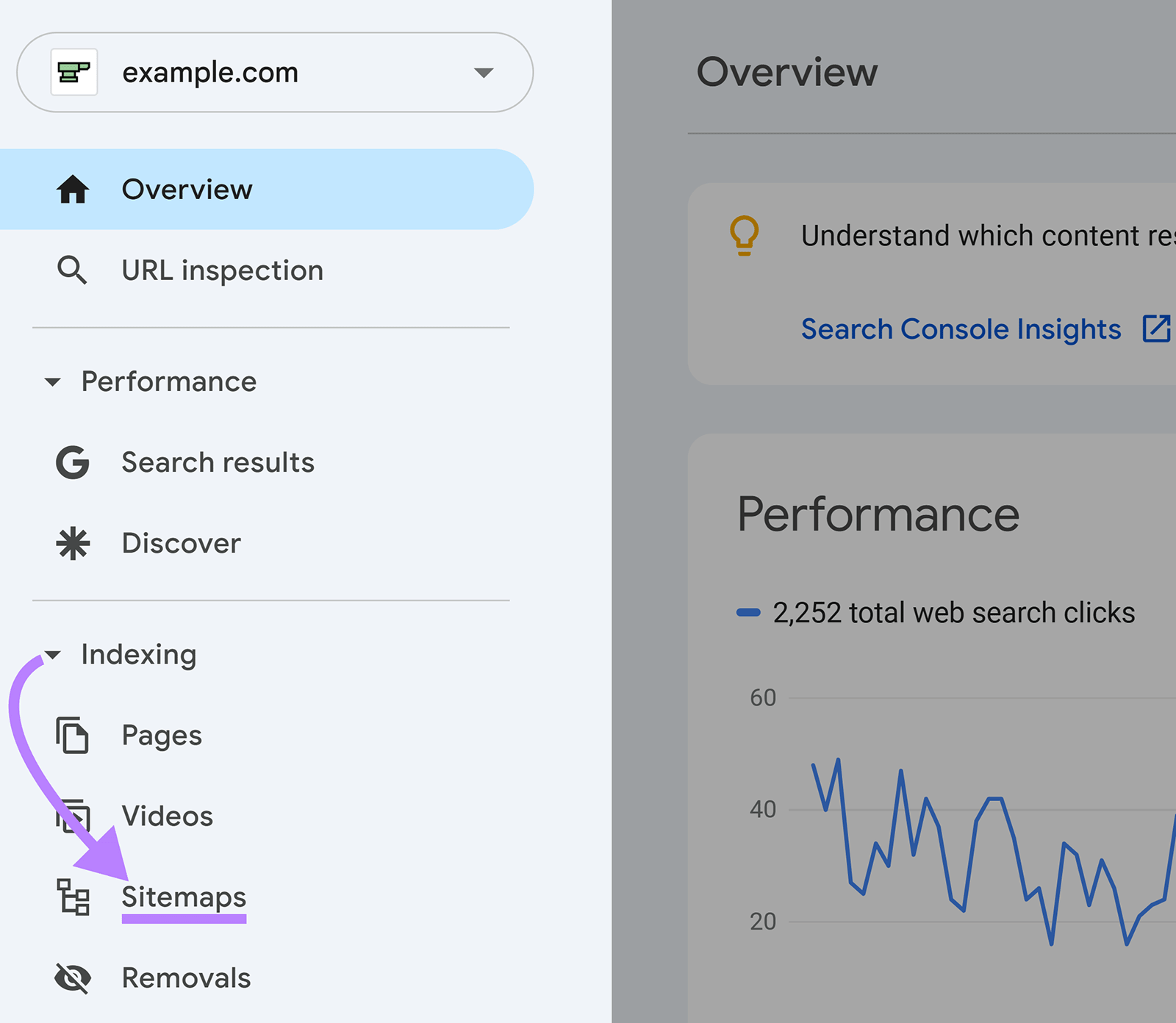
Task: Click the Sitemaps diagram icon
Action: (x=71, y=897)
